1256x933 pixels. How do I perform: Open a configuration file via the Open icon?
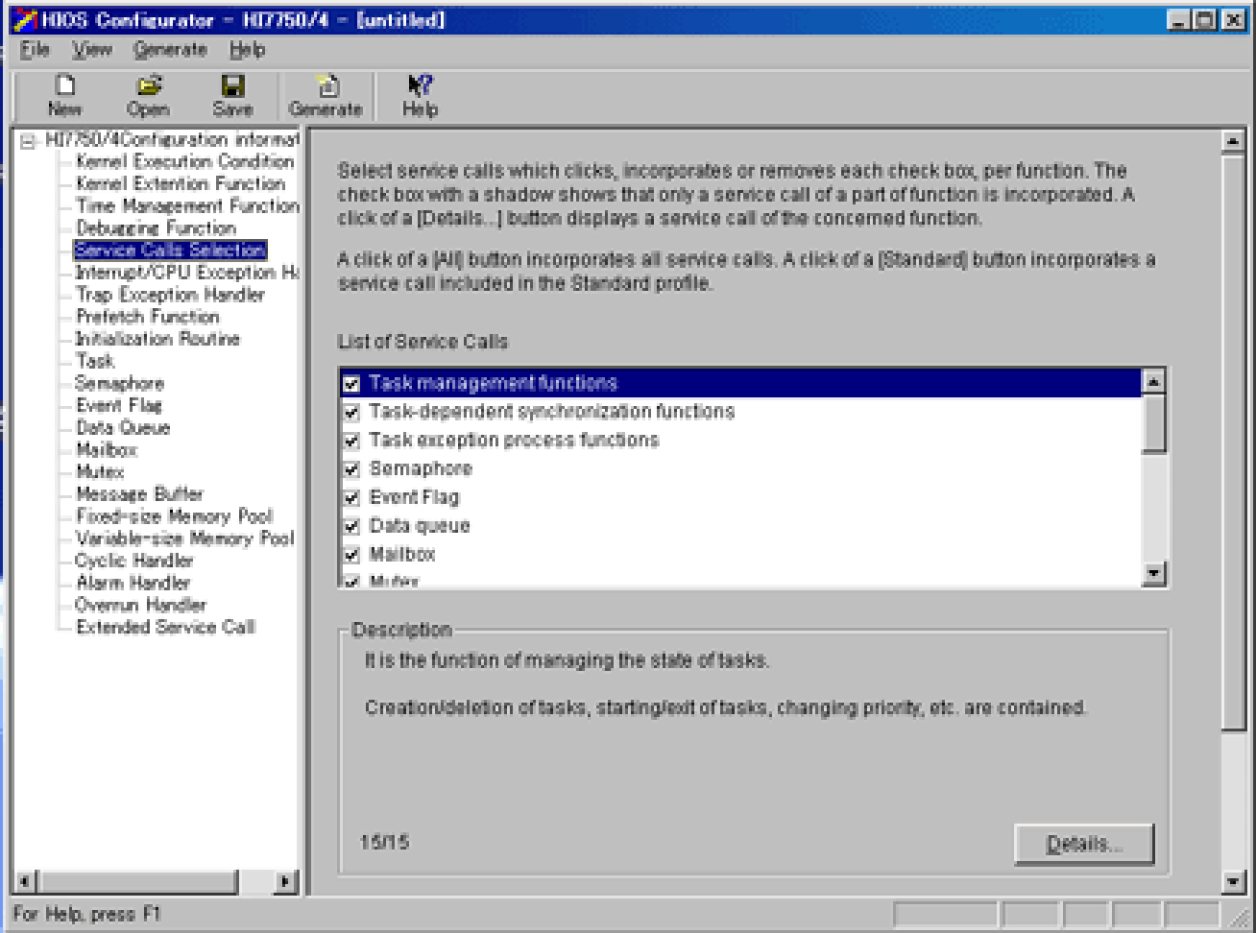click(147, 88)
